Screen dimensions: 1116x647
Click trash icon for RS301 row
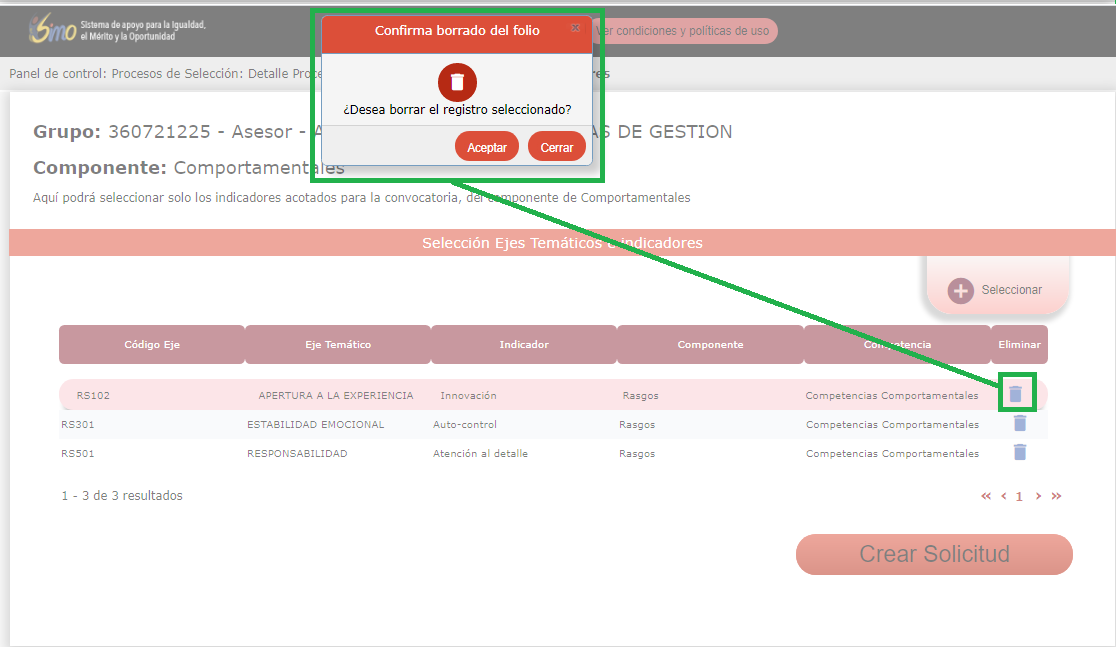(1019, 424)
